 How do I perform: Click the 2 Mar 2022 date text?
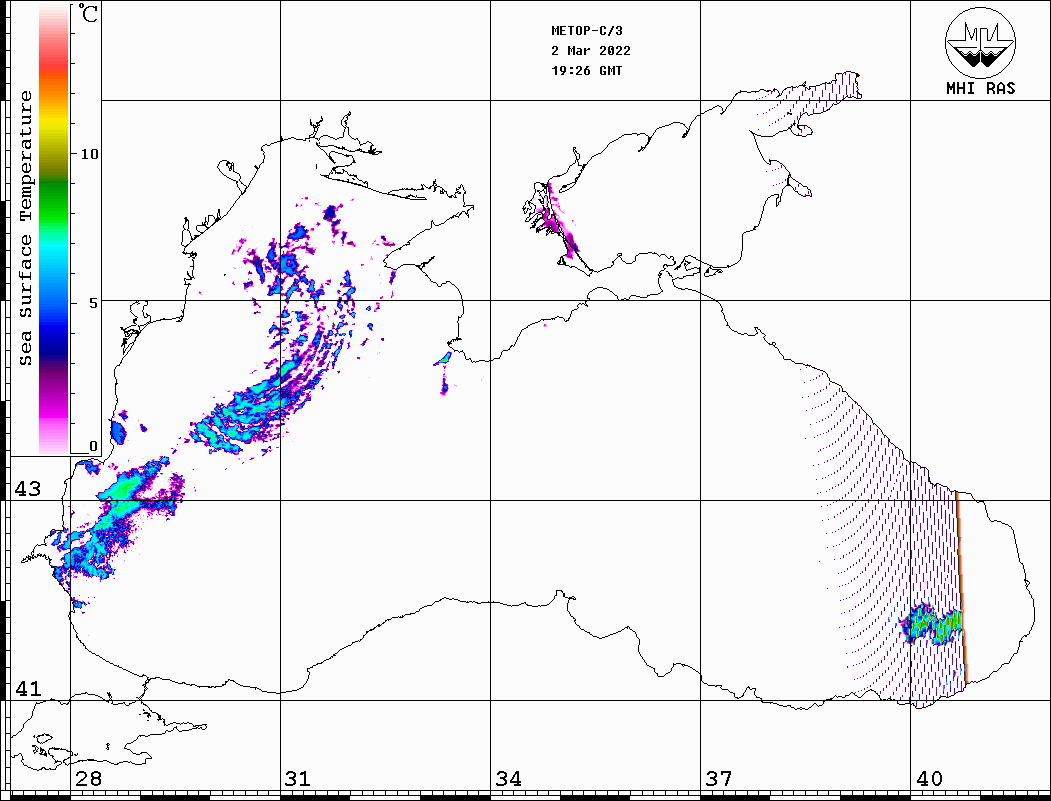coord(591,51)
